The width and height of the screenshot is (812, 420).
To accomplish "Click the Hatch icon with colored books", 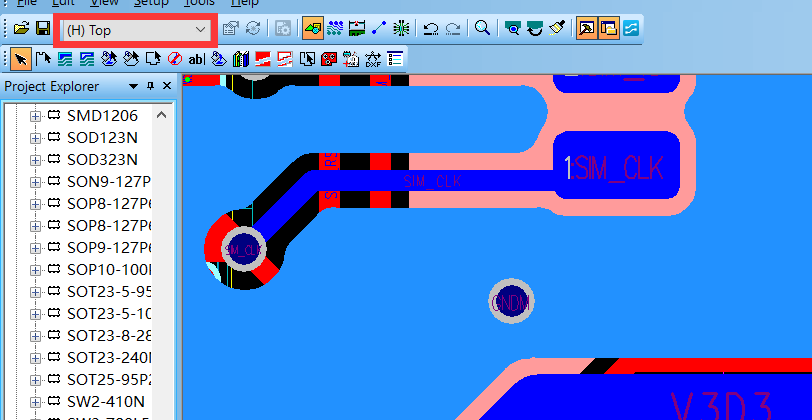I will (x=241, y=59).
